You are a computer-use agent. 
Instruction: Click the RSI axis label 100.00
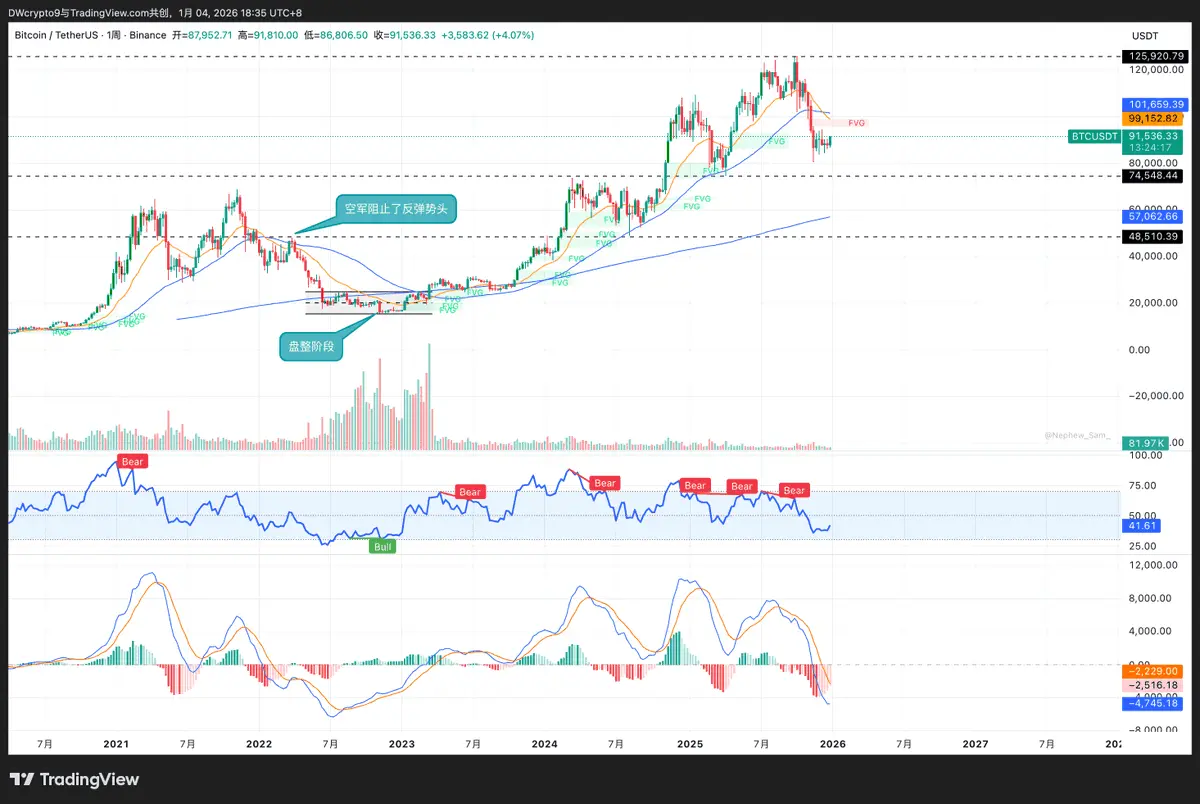coord(1145,456)
